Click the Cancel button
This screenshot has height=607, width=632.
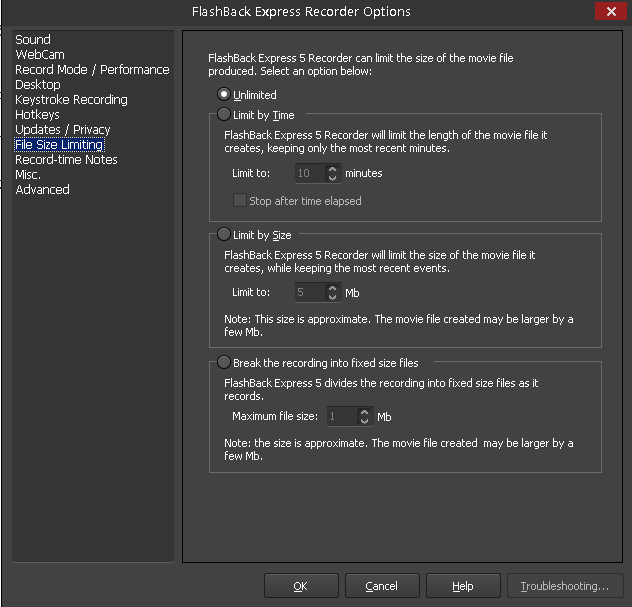[x=382, y=586]
